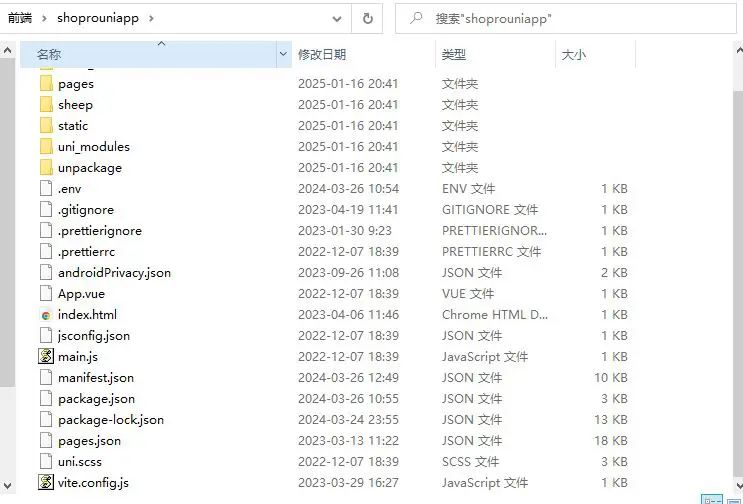Click the App.vue file icon

pos(46,294)
